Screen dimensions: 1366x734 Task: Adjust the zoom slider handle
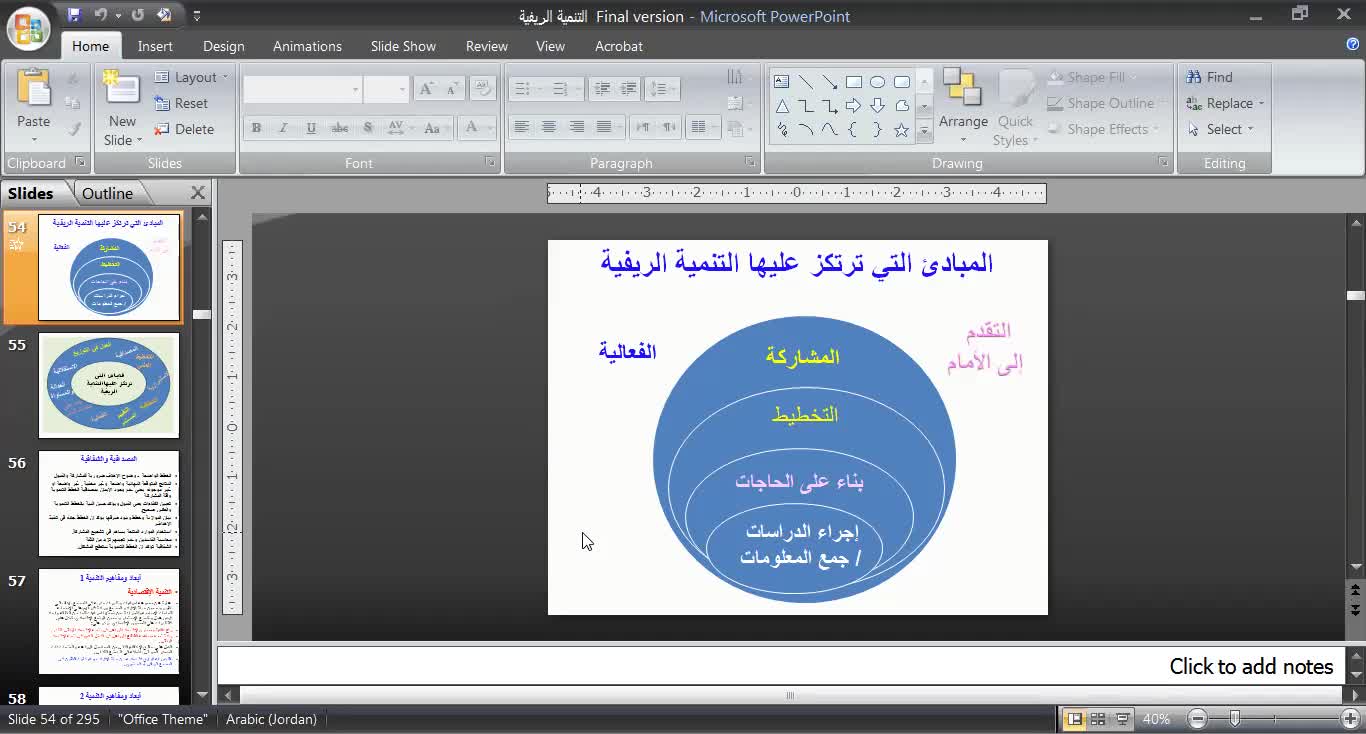pyautogui.click(x=1236, y=719)
